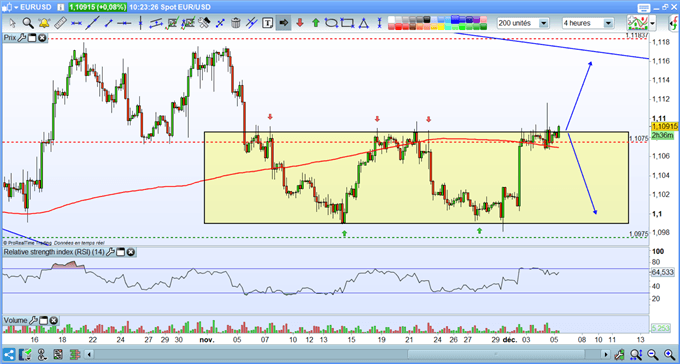This screenshot has height=364, width=680.
Task: Open the Prix panel wrench settings
Action: tap(23, 38)
